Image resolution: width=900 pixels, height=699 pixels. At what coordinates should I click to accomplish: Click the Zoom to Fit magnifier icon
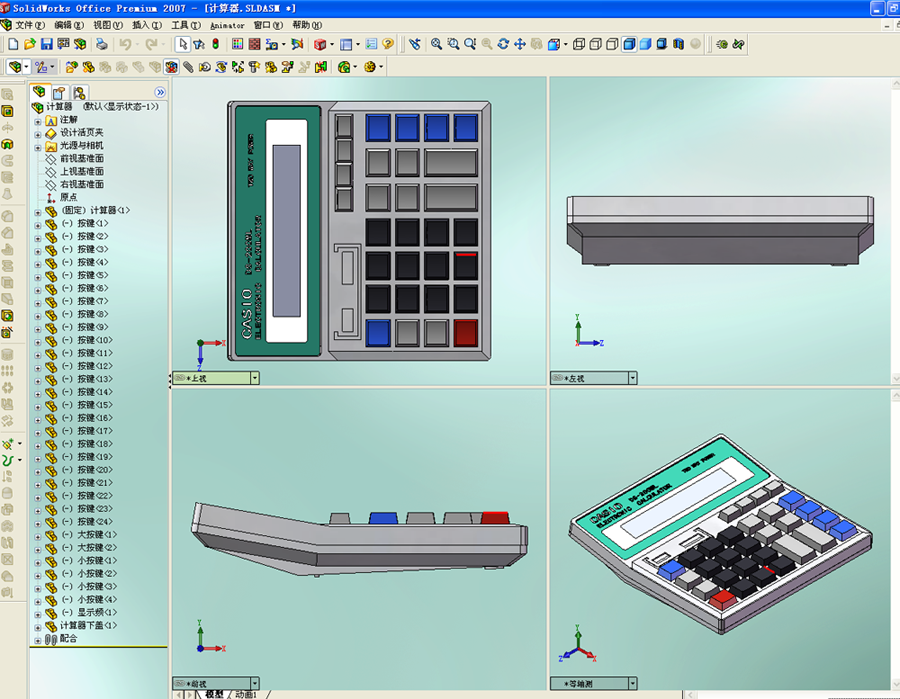(436, 44)
